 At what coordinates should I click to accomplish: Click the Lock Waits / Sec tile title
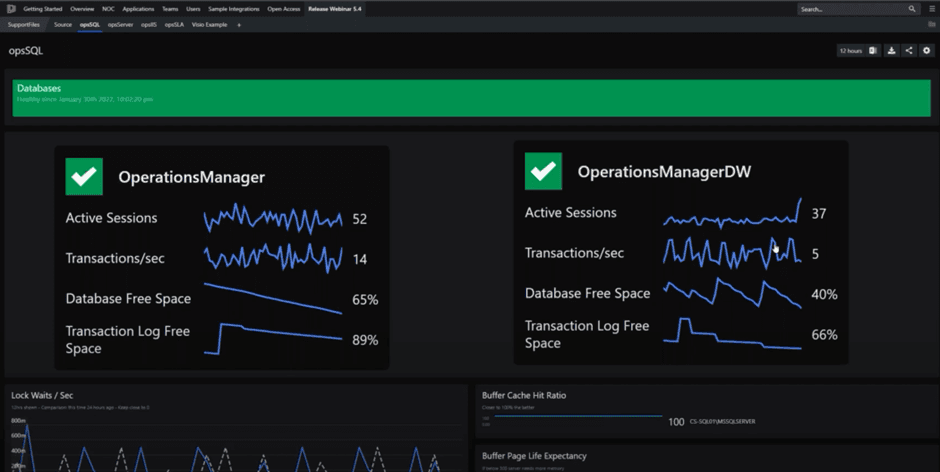tap(42, 395)
